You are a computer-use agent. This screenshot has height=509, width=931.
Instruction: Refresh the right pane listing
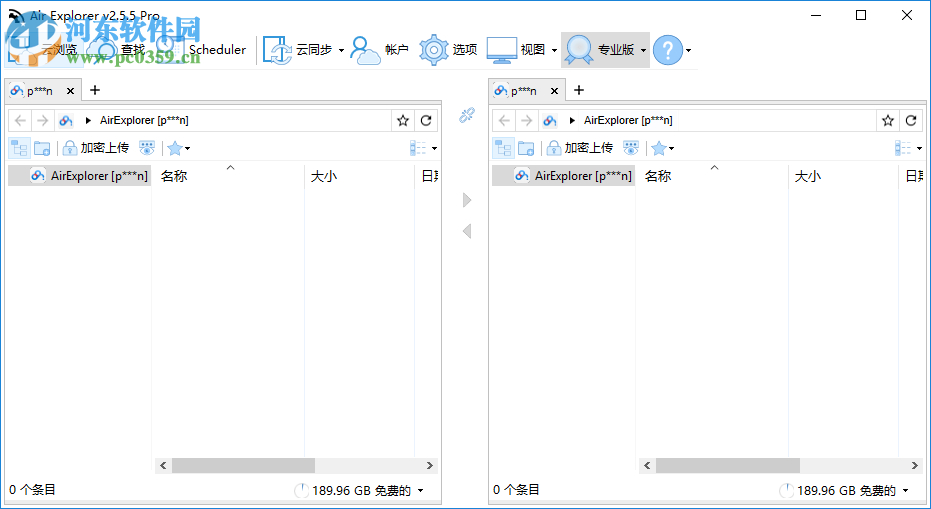[x=911, y=121]
